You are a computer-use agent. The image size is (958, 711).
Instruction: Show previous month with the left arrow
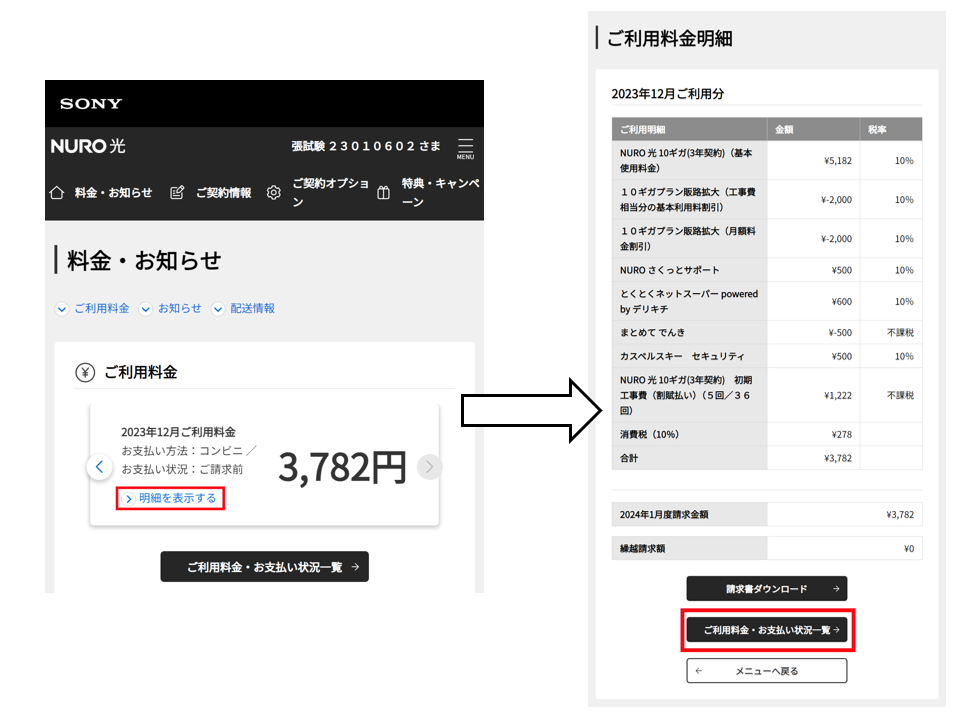(99, 466)
